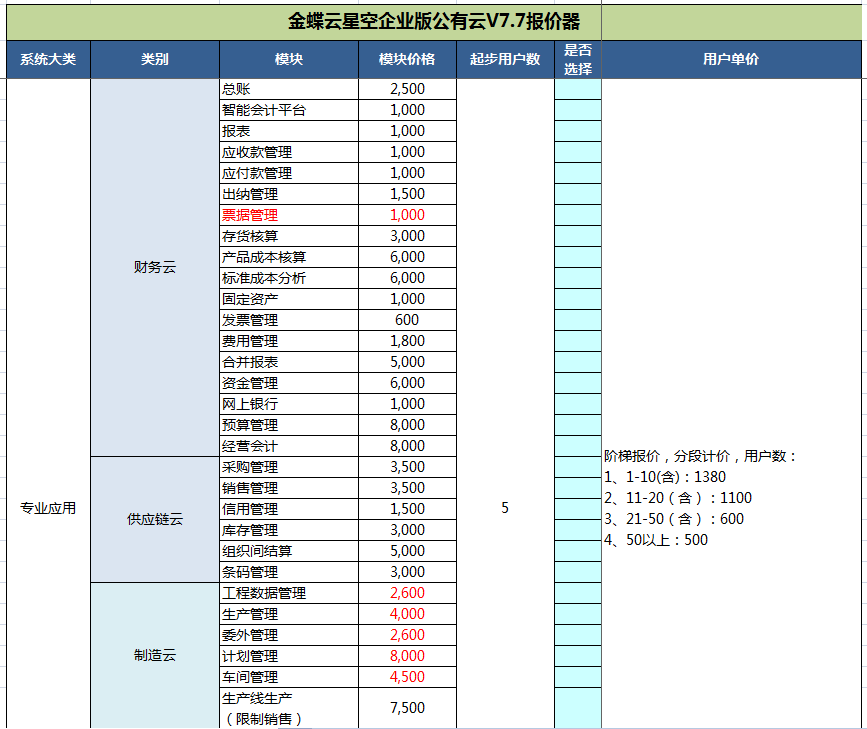Select the 是否选择 header cell
The width and height of the screenshot is (867, 729).
(578, 59)
